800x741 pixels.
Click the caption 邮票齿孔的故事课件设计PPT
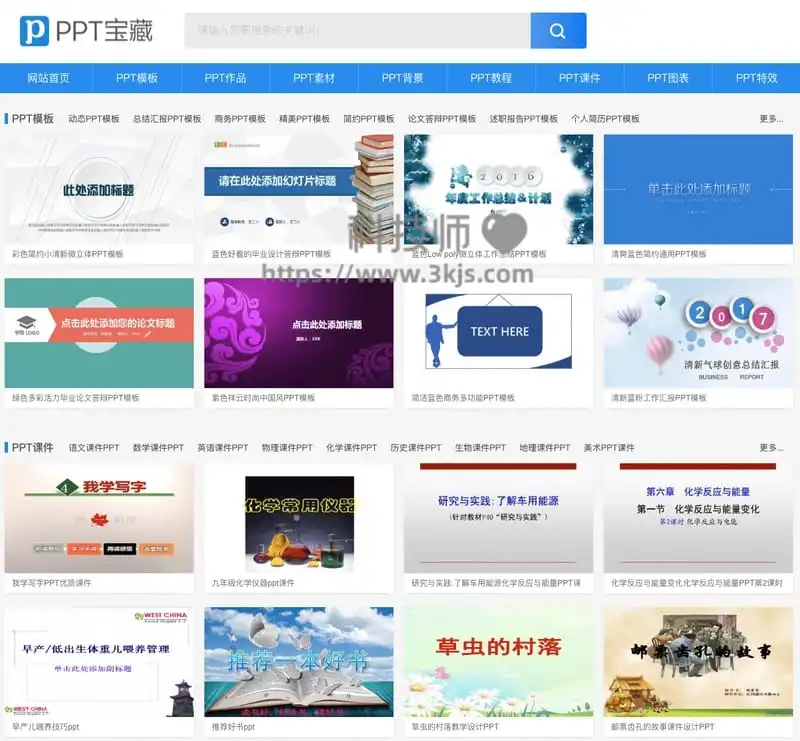point(663,727)
